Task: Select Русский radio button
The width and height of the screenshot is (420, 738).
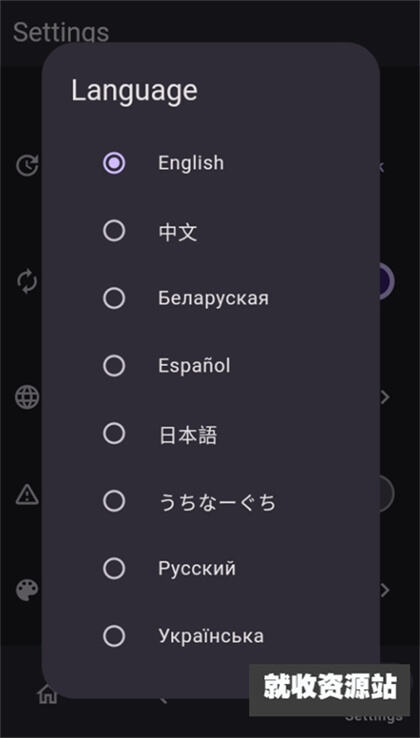Action: tap(114, 569)
